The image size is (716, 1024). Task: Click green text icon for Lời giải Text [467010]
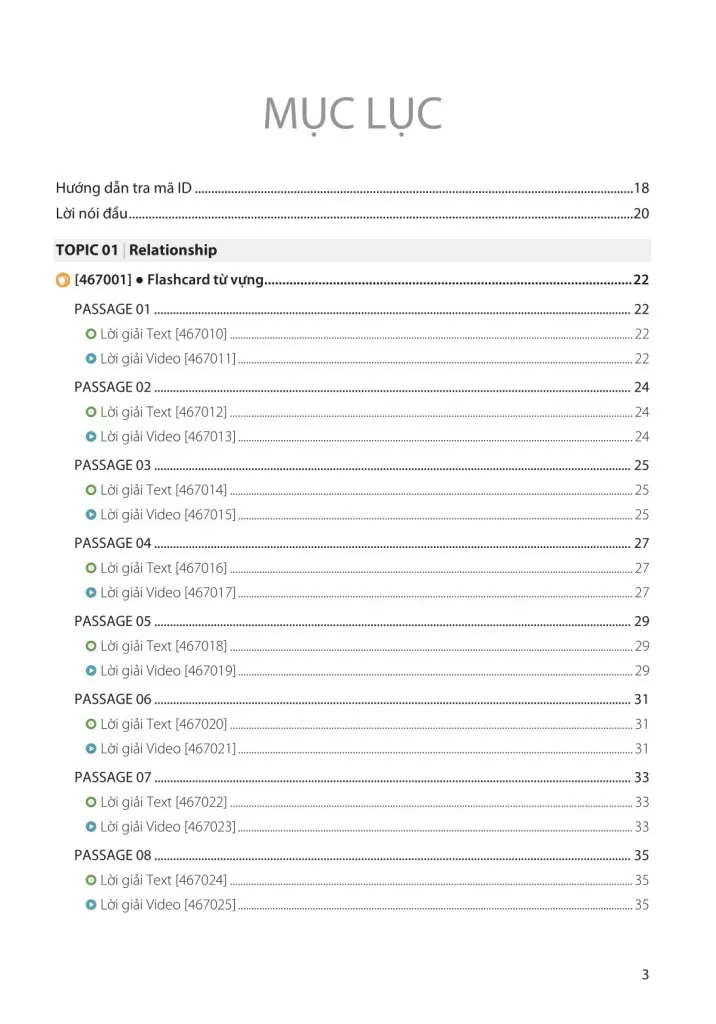click(x=91, y=334)
